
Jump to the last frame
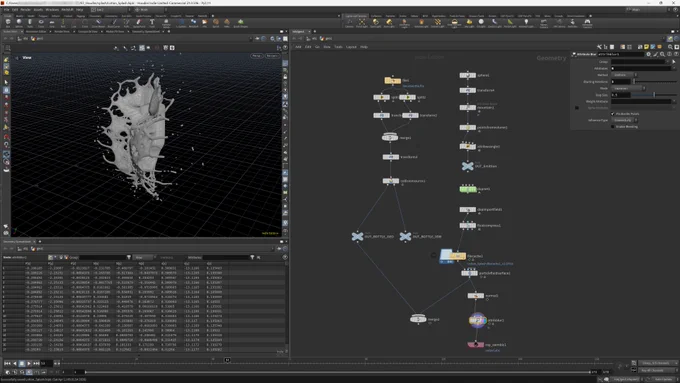click(x=36, y=363)
